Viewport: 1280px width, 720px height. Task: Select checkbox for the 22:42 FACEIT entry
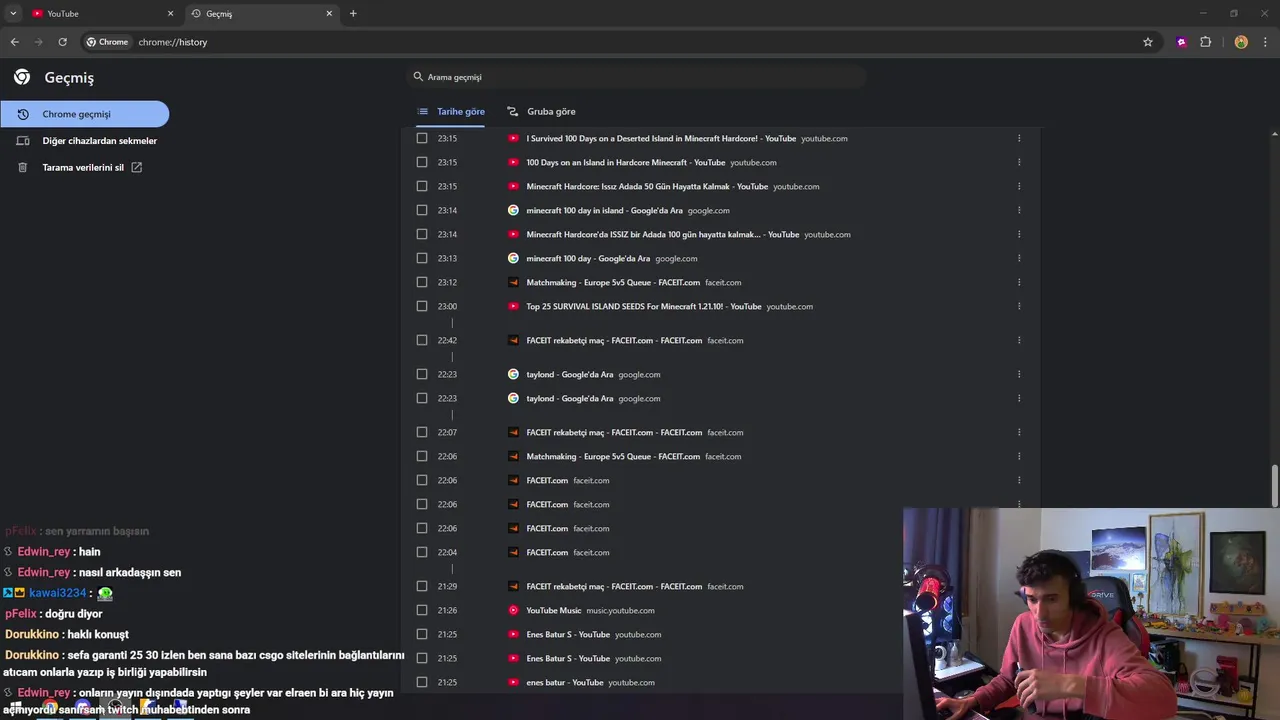[422, 340]
